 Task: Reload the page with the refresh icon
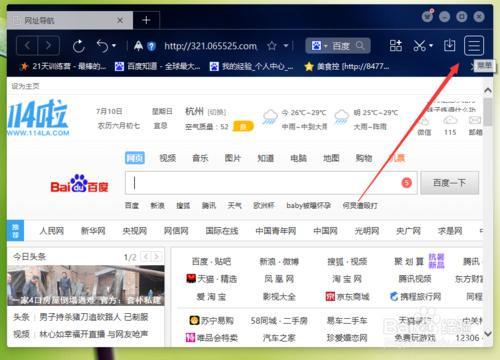(79, 46)
